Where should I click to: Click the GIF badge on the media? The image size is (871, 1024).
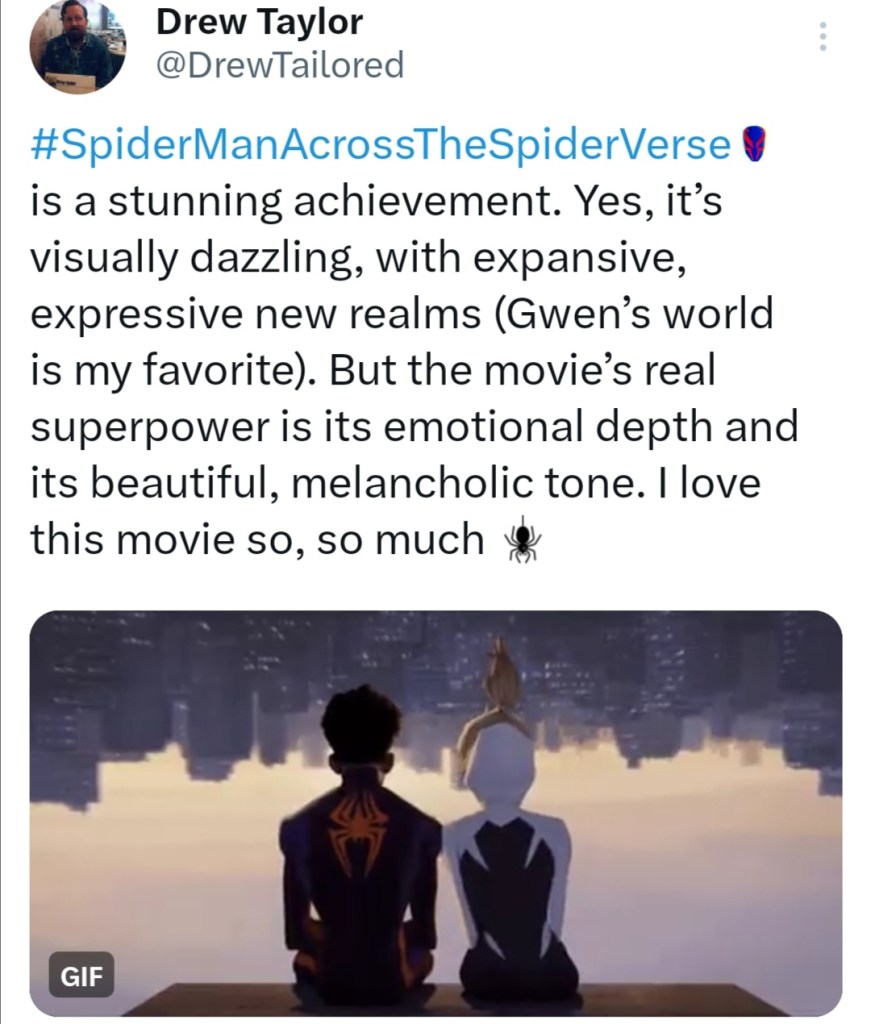(81, 975)
